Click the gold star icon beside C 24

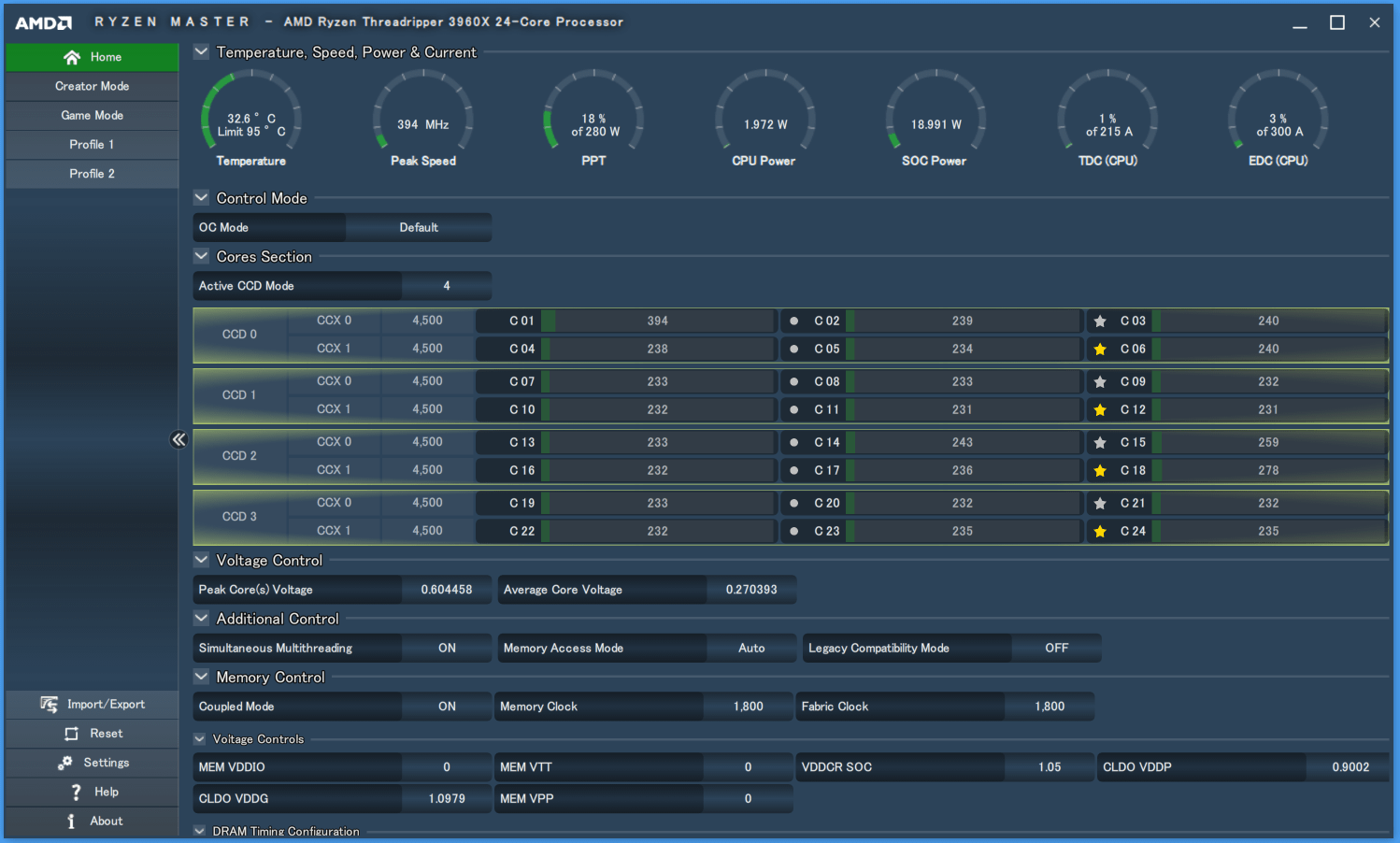click(1100, 531)
